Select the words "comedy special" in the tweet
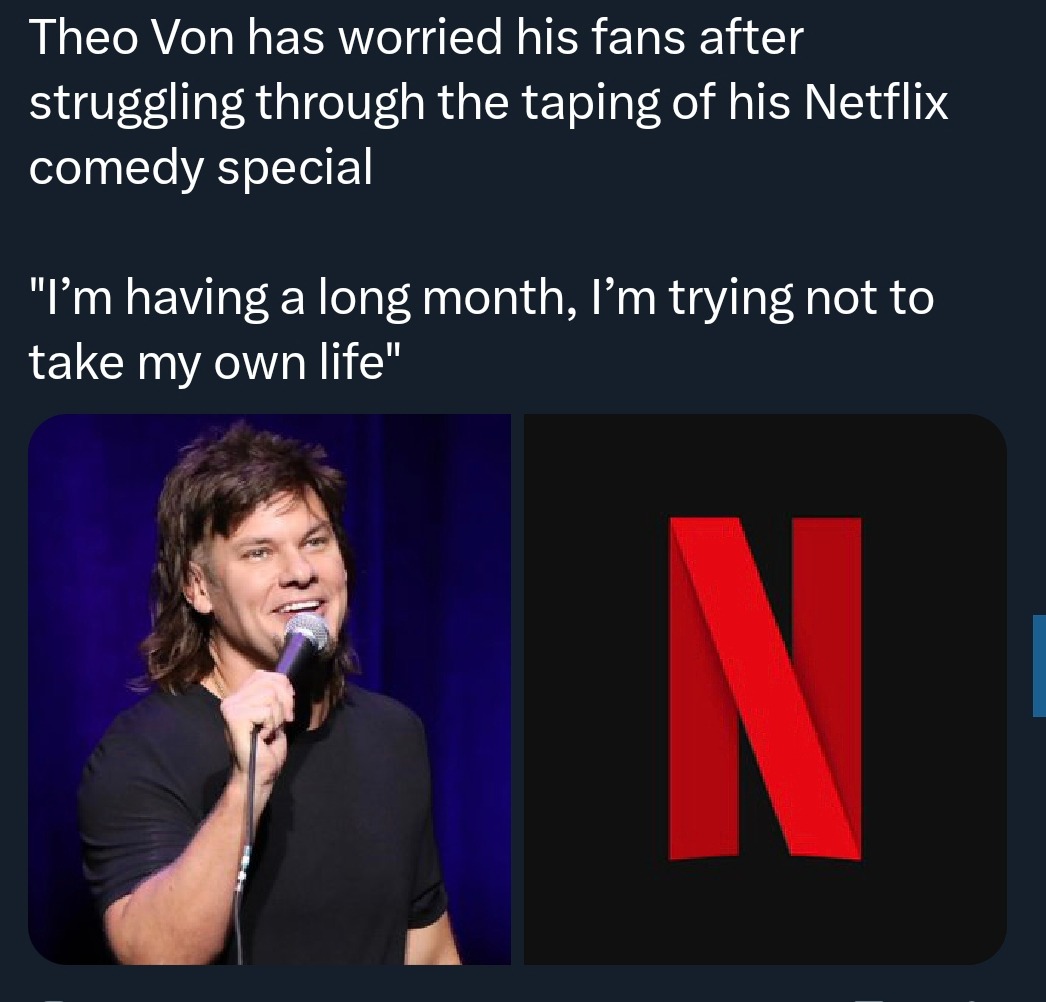1046x1002 pixels. click(x=200, y=167)
